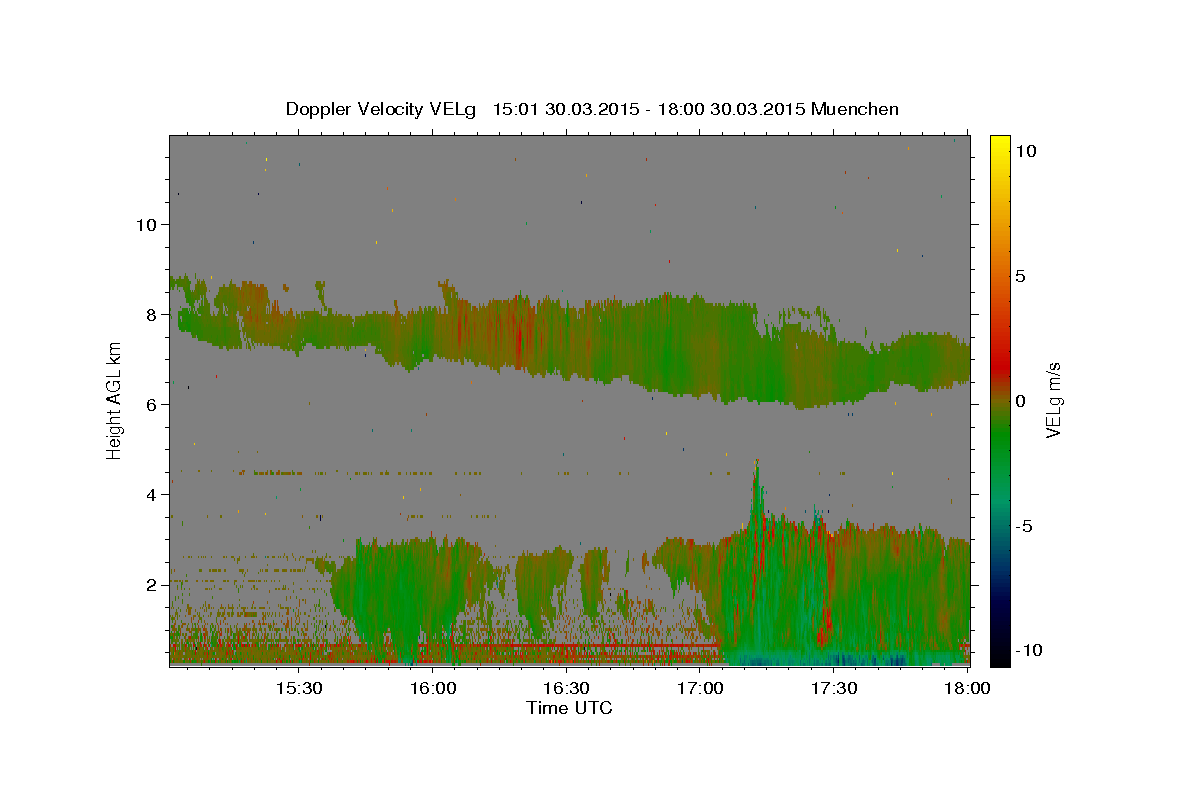Click the 15:30 time tick label
This screenshot has height=800, width=1200.
pos(298,689)
